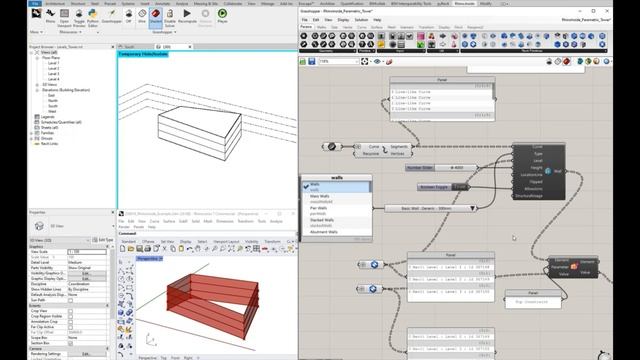Click the pink colour swatch param icon
The width and height of the screenshot is (640, 360).
click(420, 36)
